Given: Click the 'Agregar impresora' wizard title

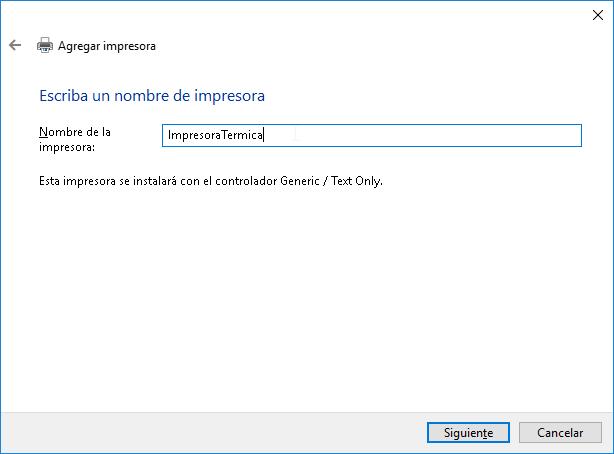Looking at the screenshot, I should click(x=107, y=46).
